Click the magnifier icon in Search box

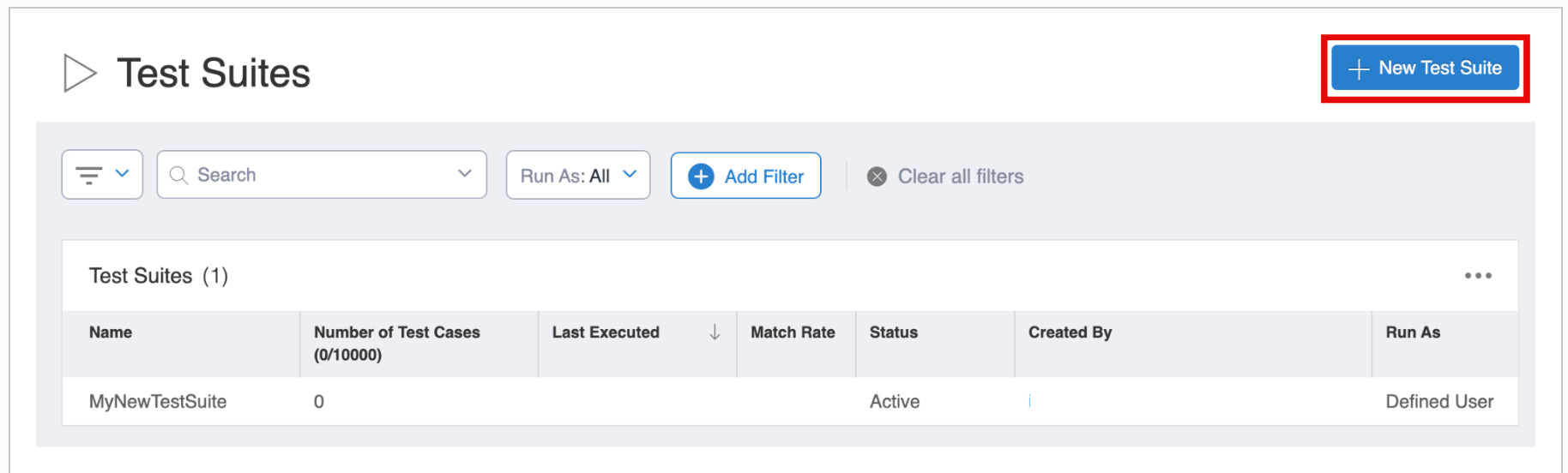pyautogui.click(x=178, y=175)
